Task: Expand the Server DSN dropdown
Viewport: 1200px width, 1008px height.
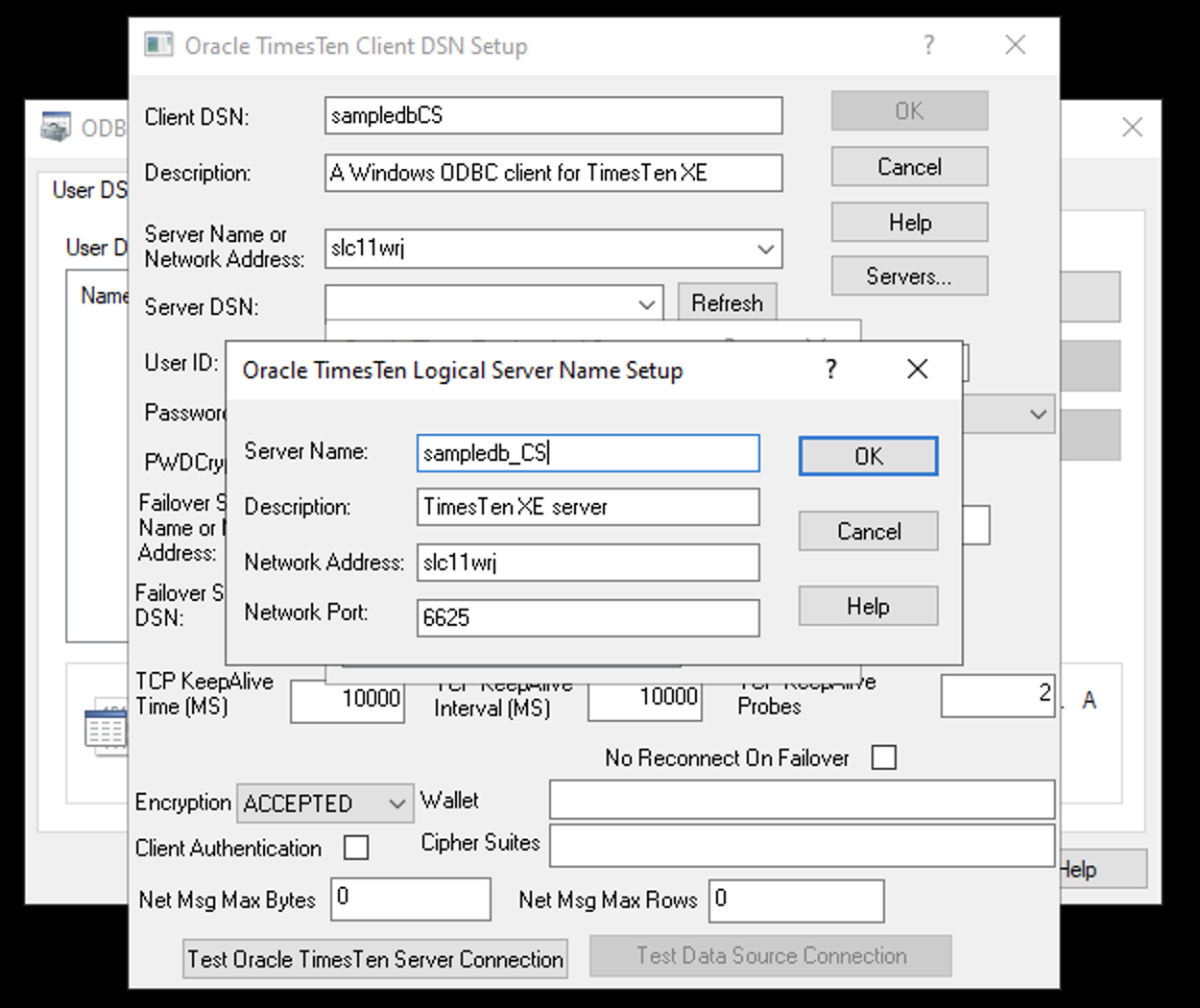Action: 646,304
